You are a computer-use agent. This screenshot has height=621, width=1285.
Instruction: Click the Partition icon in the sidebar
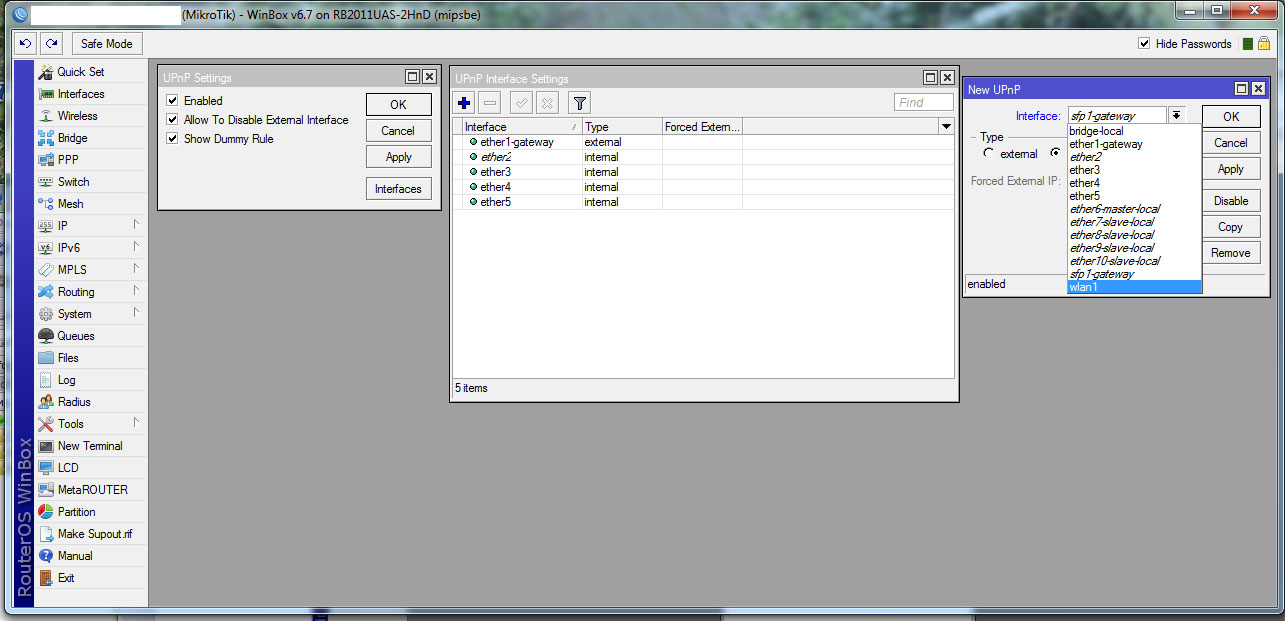(46, 512)
